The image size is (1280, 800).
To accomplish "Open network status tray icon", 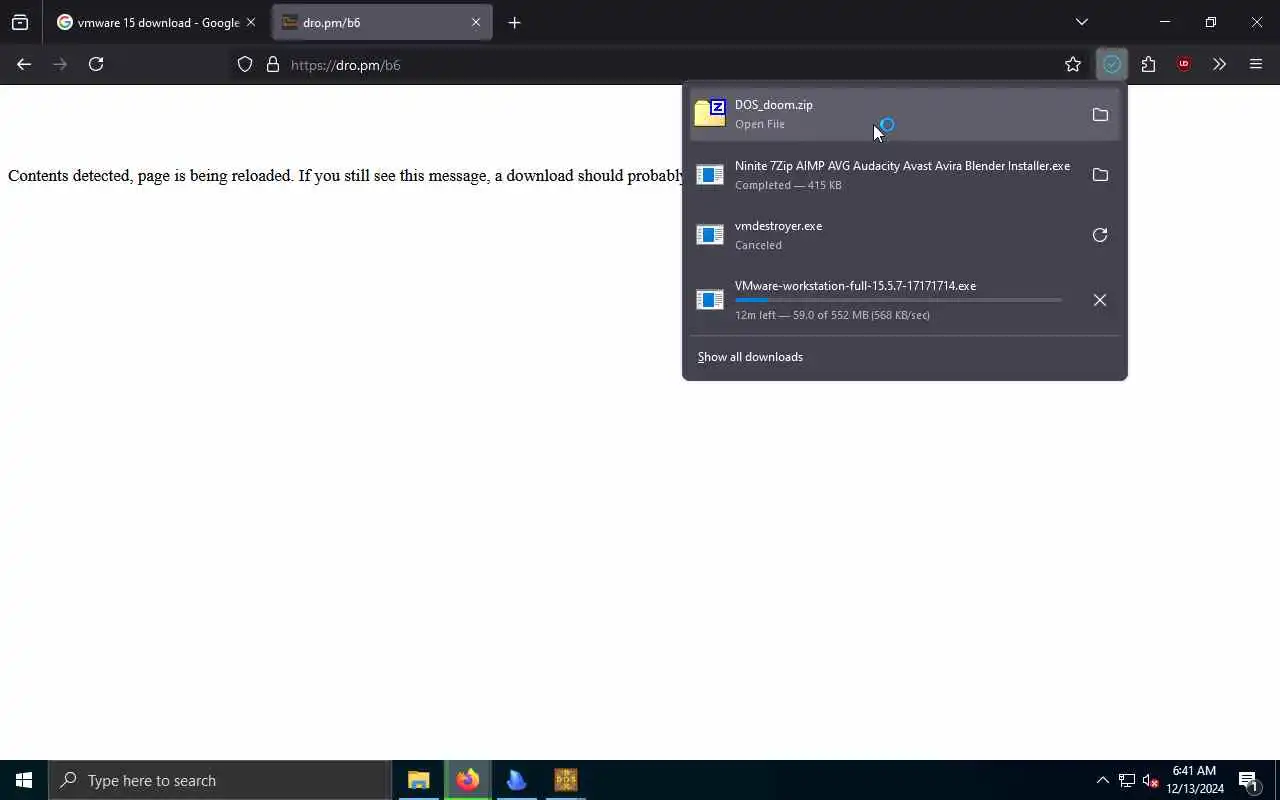I will (1127, 780).
